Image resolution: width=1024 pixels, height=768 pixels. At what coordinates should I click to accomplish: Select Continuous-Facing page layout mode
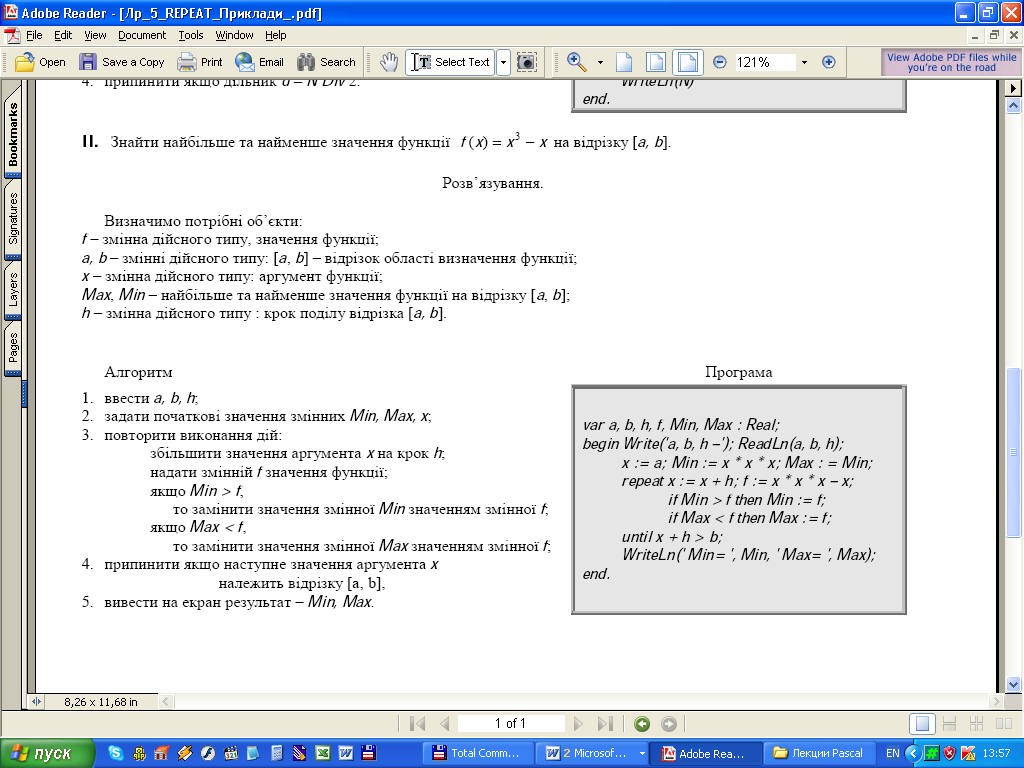976,724
